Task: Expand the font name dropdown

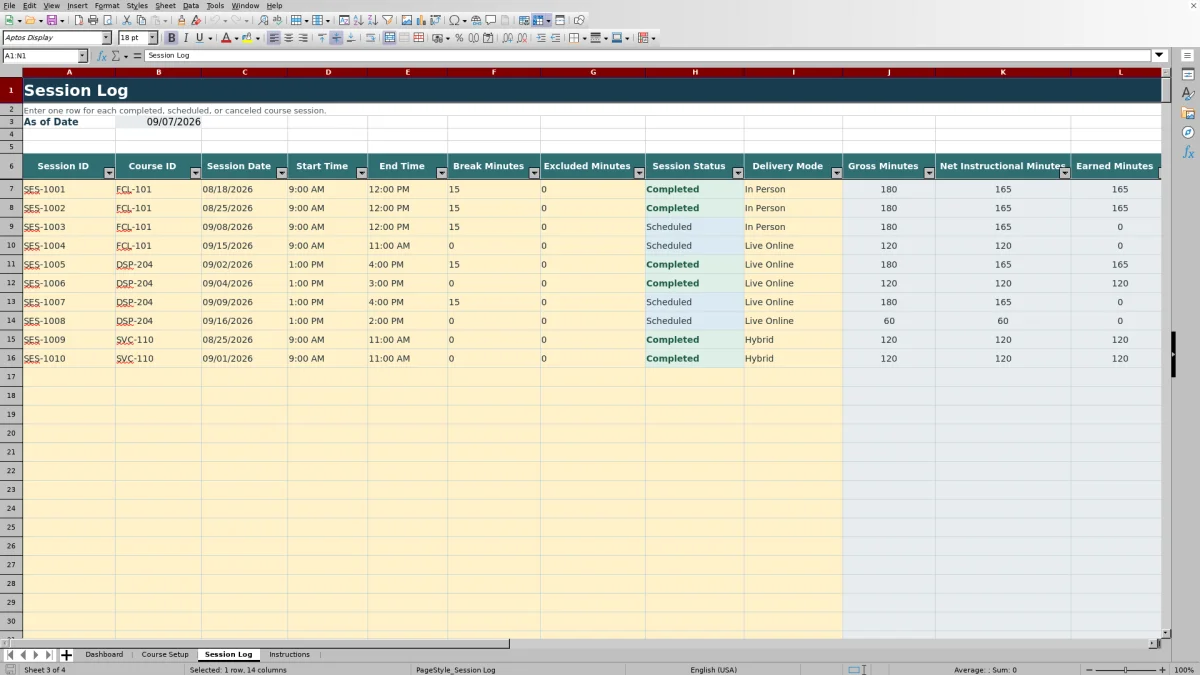Action: click(x=106, y=38)
